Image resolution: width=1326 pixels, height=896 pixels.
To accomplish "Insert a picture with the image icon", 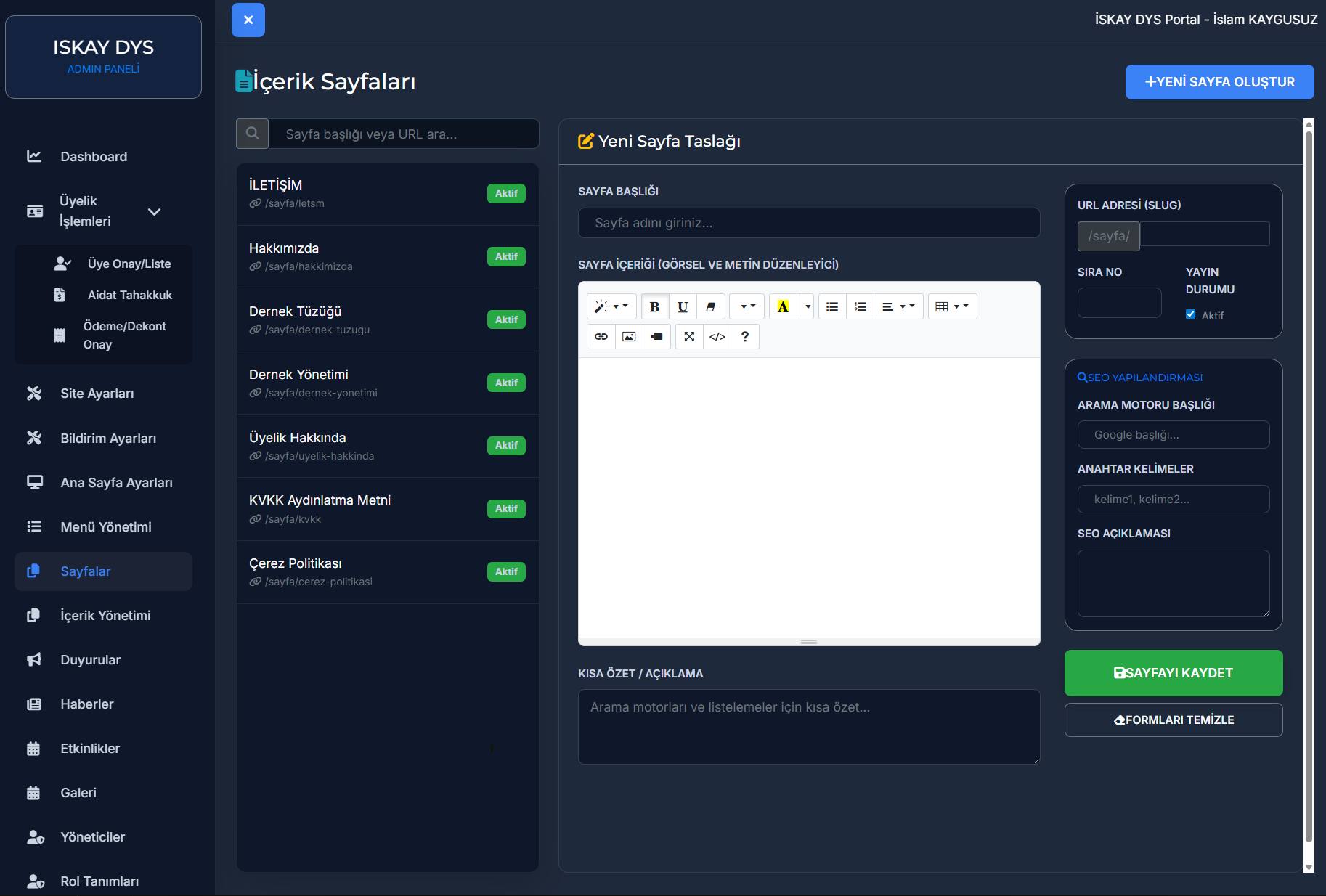I will [629, 337].
